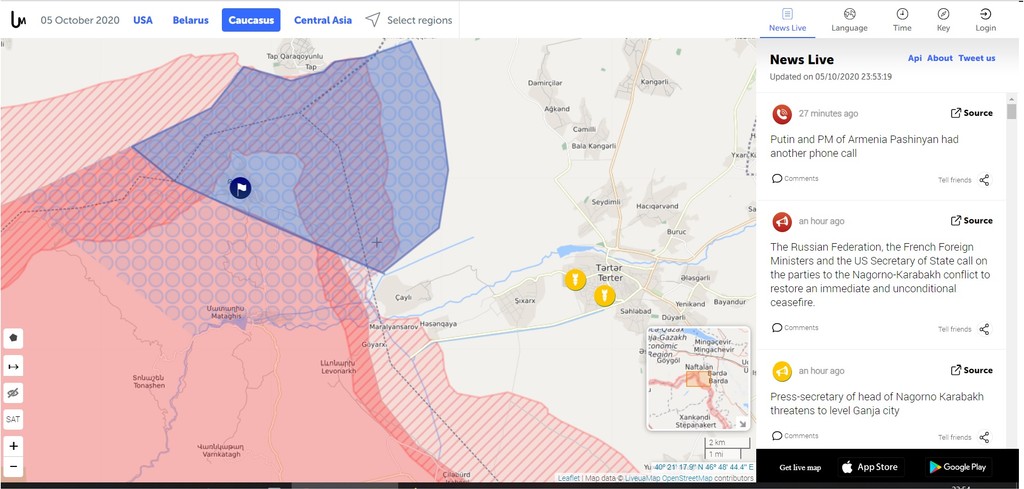Click the Get live map text
Screen dimensions: 1024x489
[800, 467]
